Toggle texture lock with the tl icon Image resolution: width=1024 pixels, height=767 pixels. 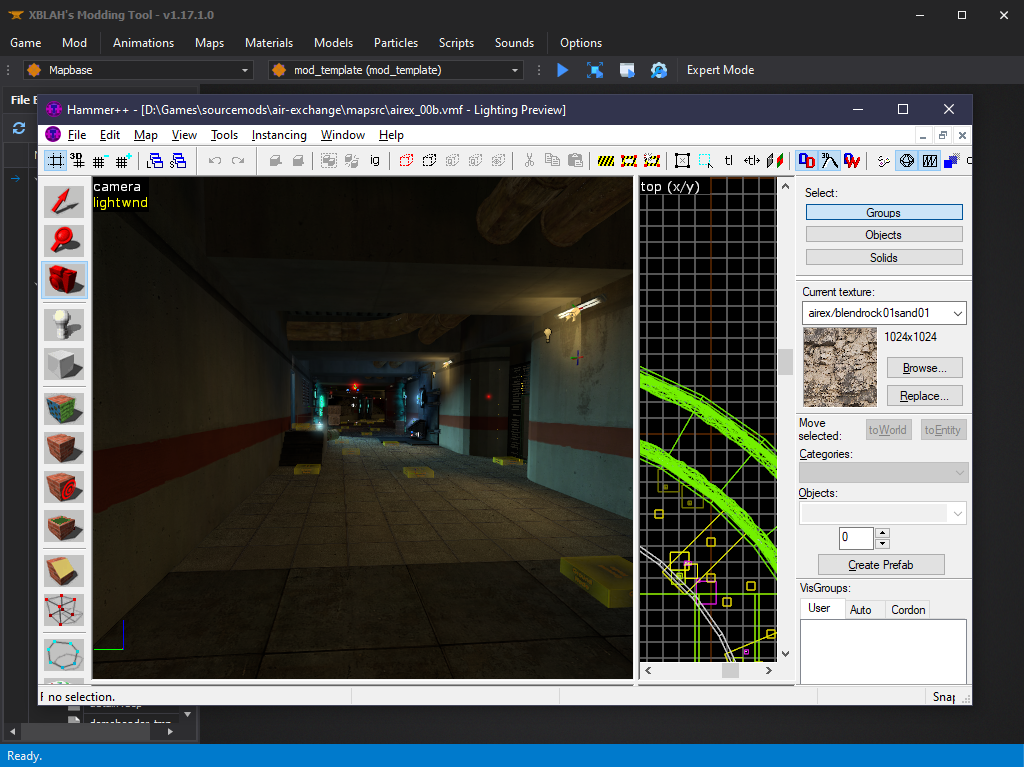point(729,160)
